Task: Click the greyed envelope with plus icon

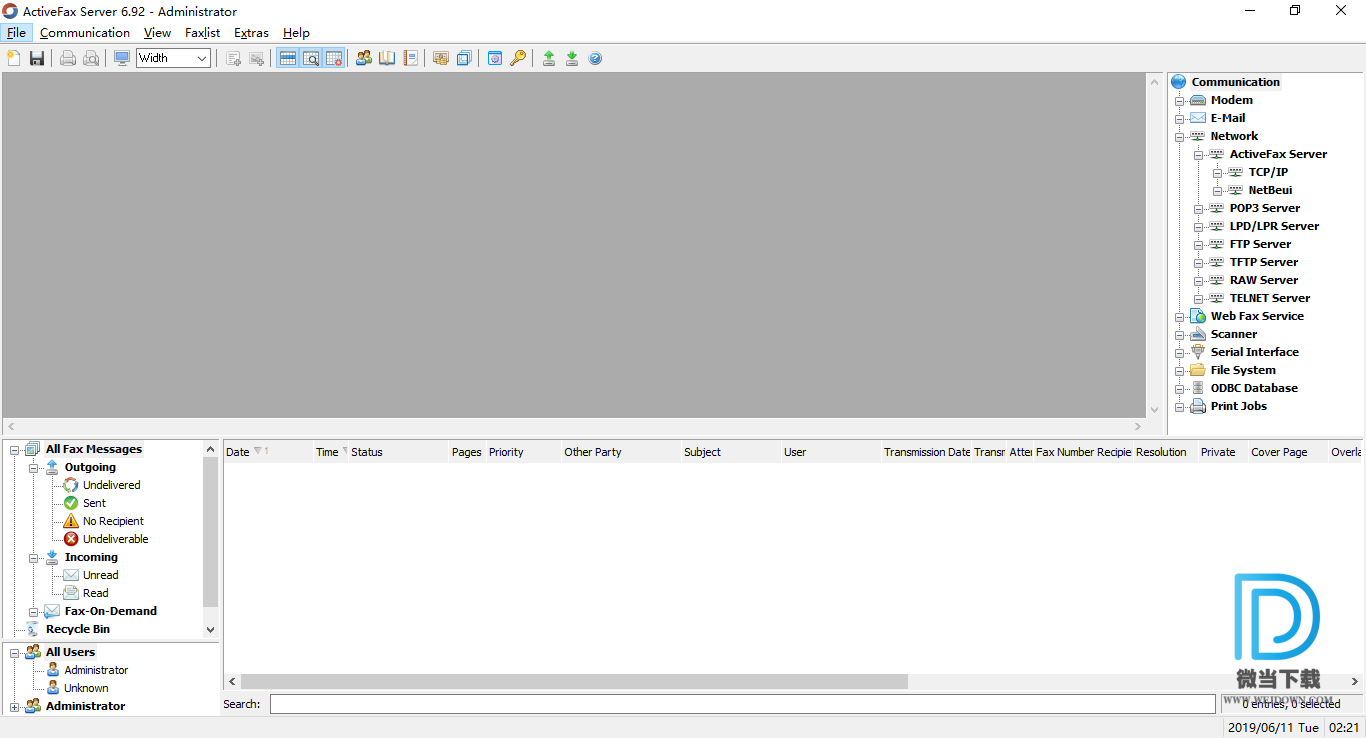Action: click(x=257, y=58)
